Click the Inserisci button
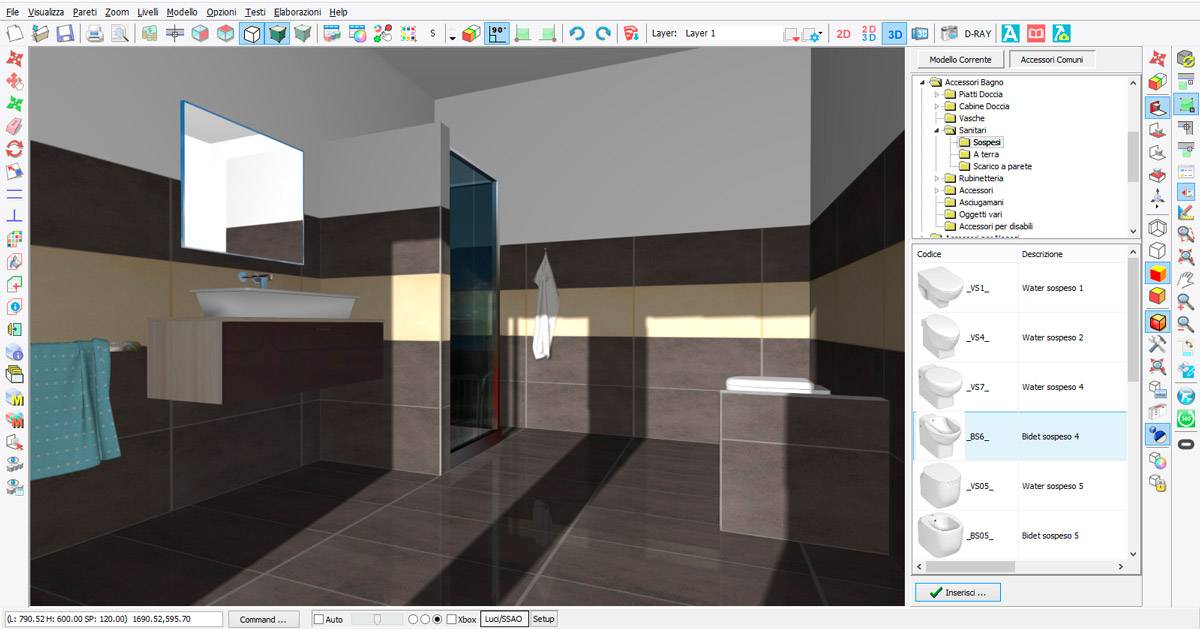 click(x=958, y=593)
